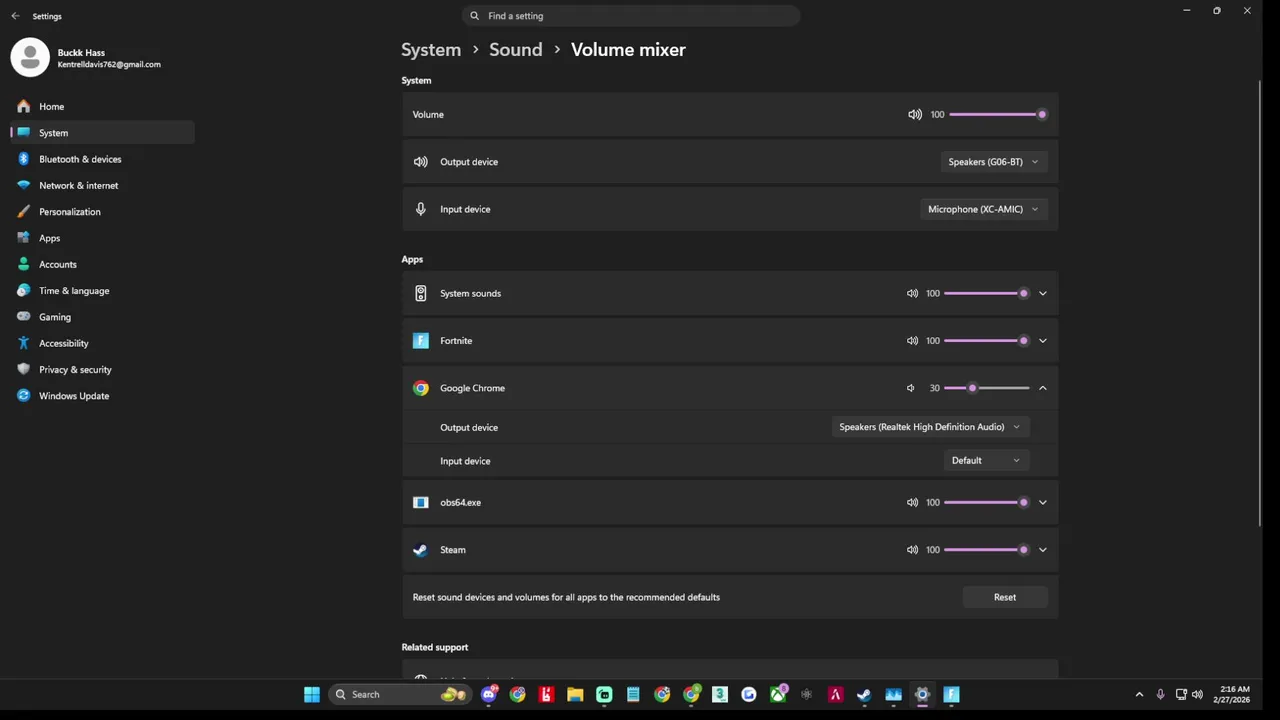Image resolution: width=1280 pixels, height=720 pixels.
Task: Click the clock and date in taskbar
Action: [1234, 694]
